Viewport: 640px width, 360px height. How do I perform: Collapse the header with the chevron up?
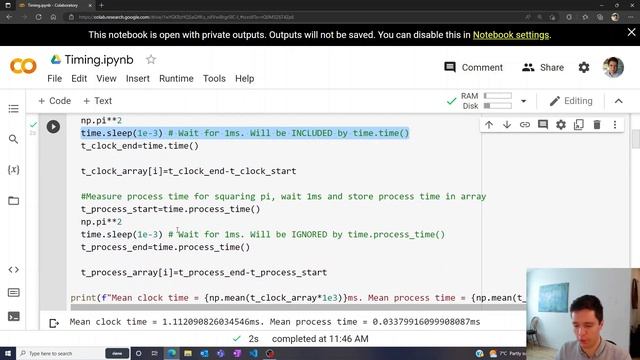pos(619,101)
